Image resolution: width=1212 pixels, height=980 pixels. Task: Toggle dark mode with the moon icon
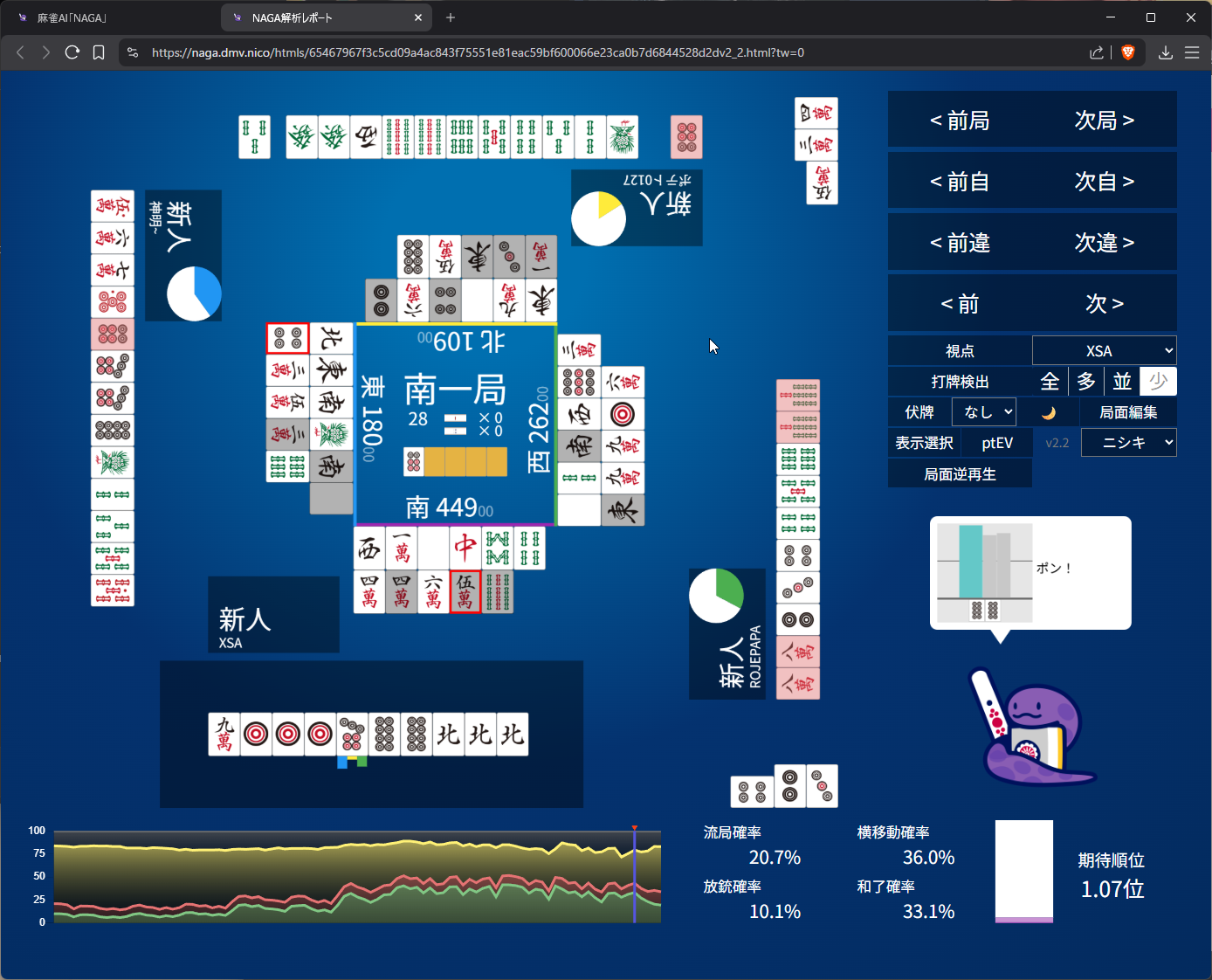[1048, 412]
